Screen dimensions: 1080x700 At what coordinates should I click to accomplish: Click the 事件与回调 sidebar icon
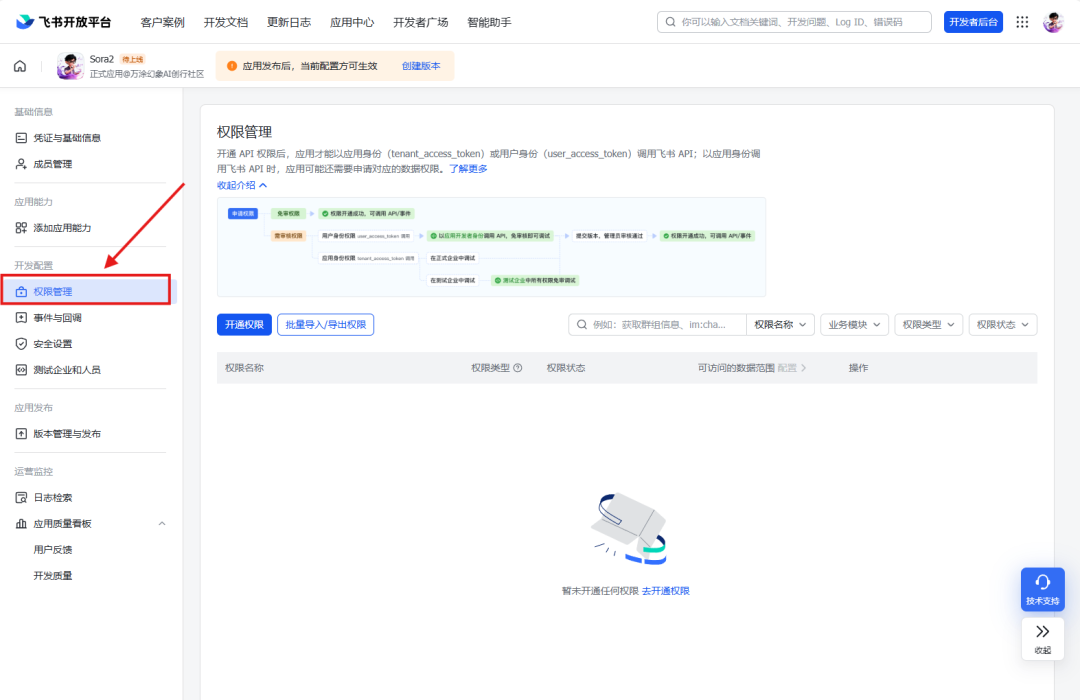[x=21, y=318]
